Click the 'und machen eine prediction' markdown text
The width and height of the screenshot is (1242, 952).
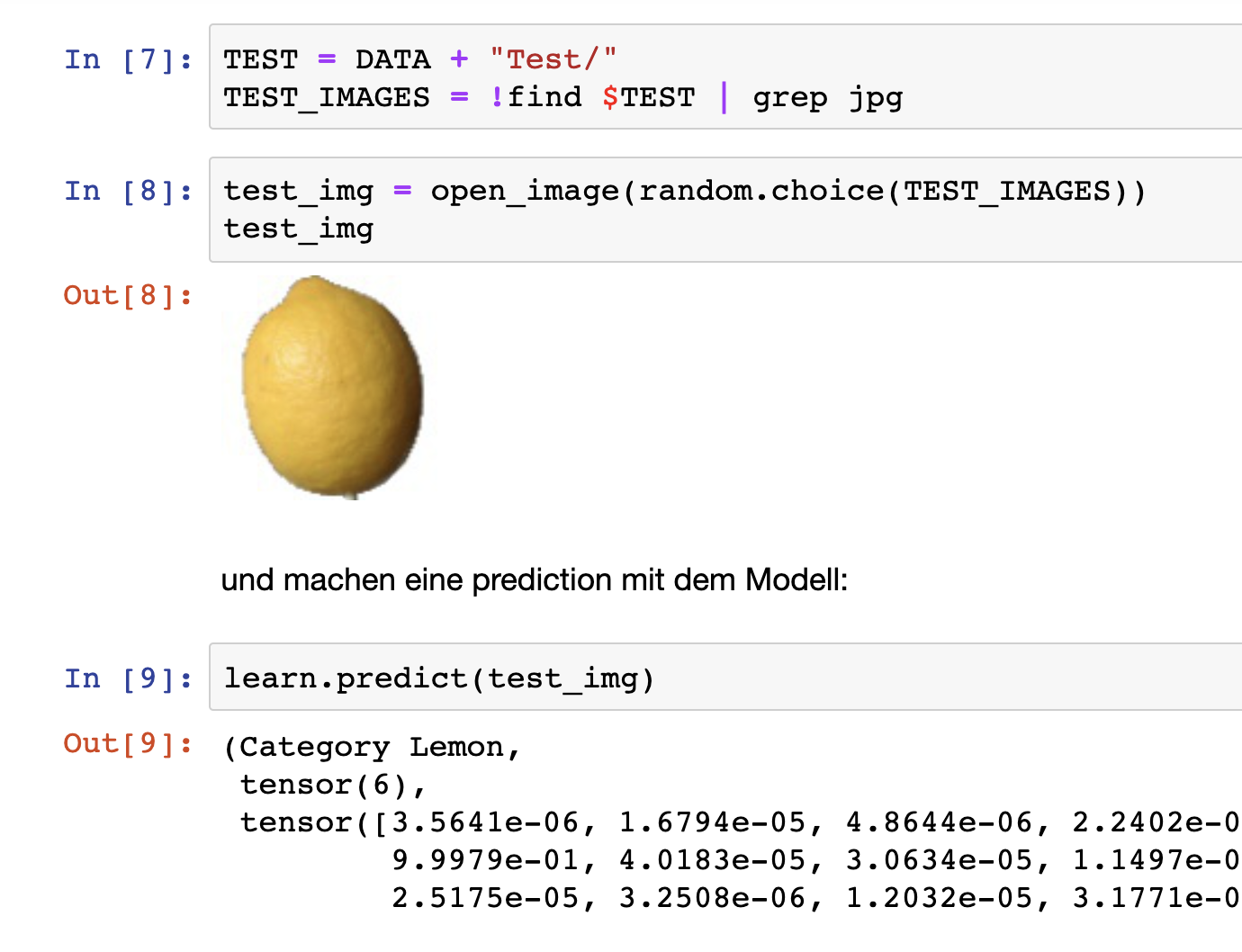click(535, 579)
